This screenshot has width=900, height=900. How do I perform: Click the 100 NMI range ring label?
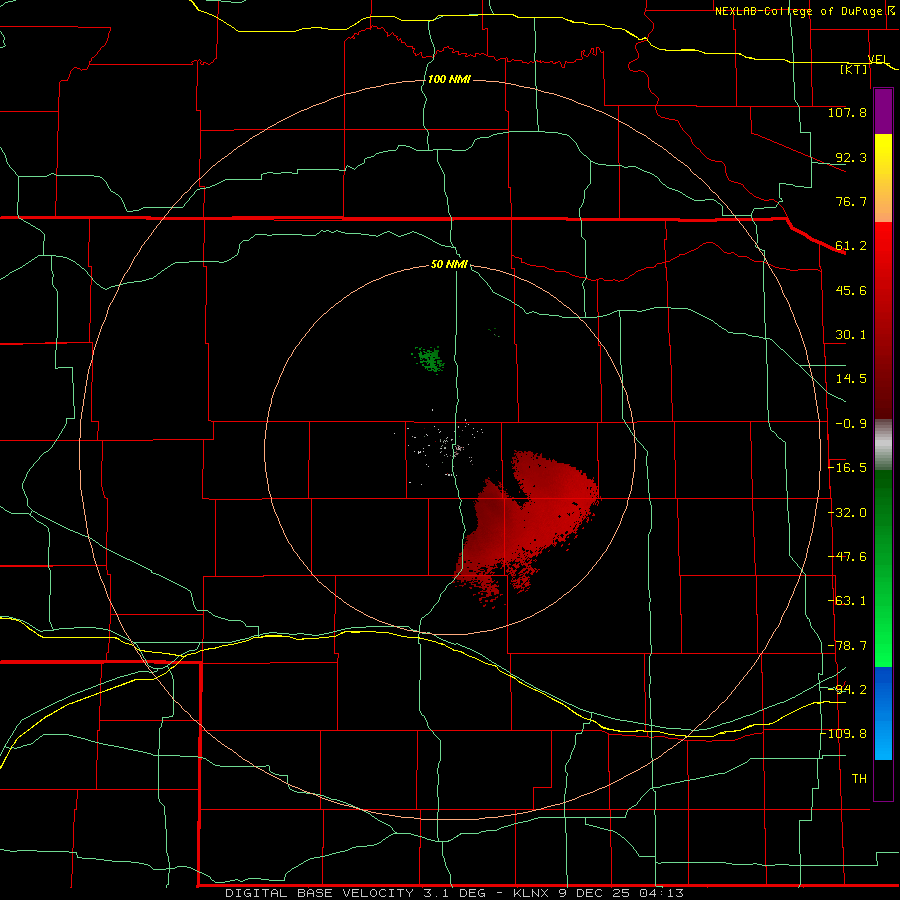[449, 79]
